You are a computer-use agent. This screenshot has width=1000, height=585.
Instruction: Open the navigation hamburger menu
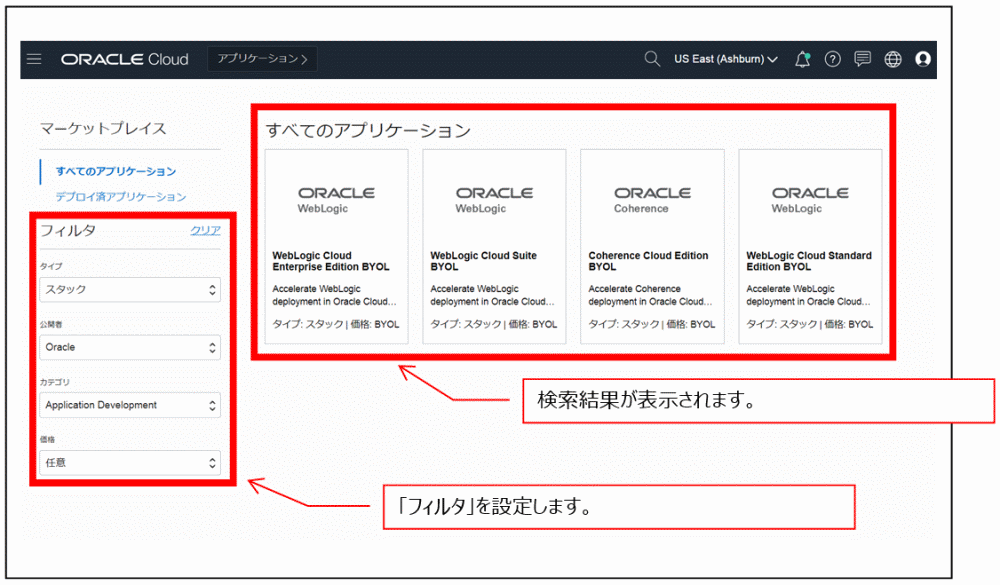click(x=33, y=59)
